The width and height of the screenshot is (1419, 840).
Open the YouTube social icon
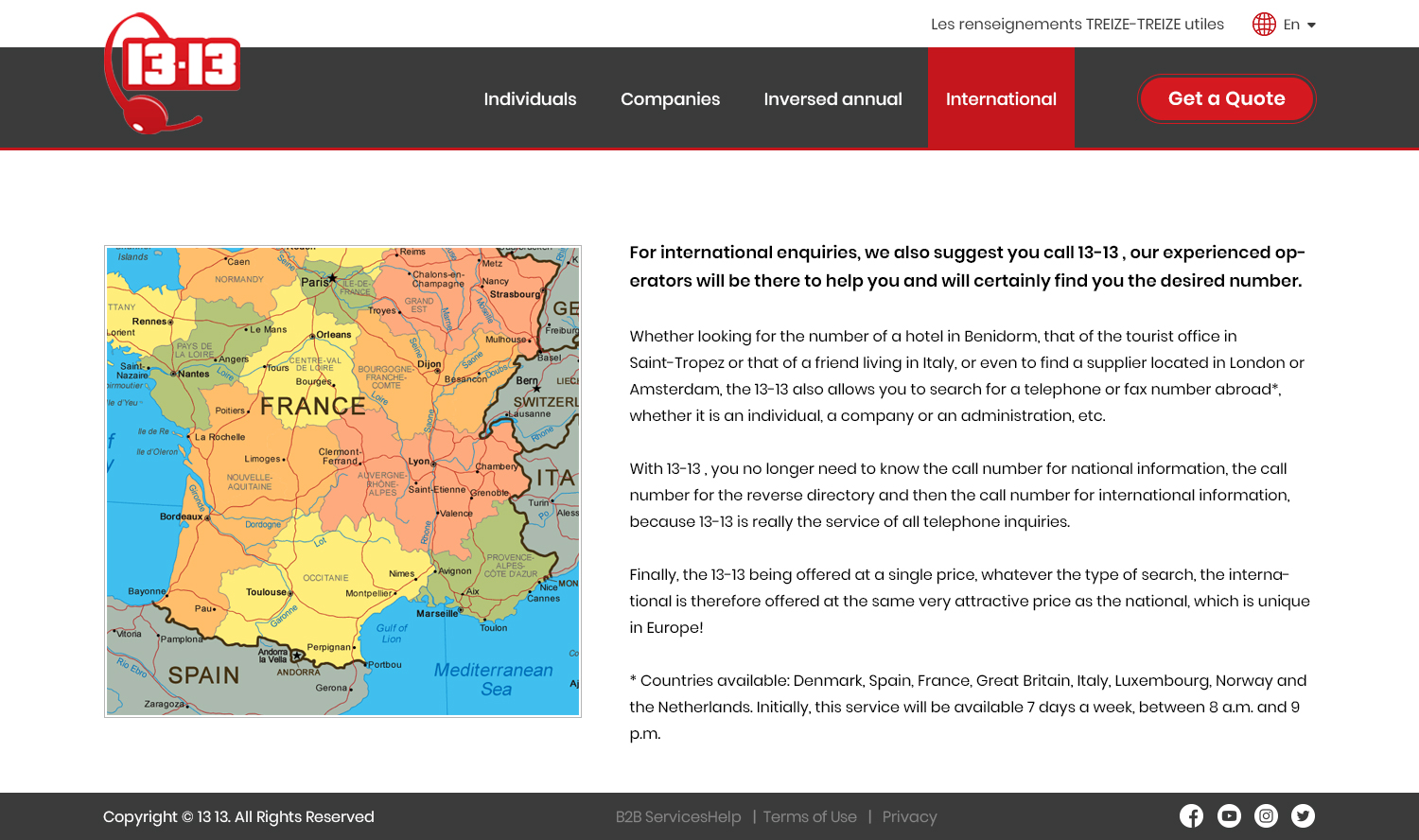pyautogui.click(x=1229, y=815)
